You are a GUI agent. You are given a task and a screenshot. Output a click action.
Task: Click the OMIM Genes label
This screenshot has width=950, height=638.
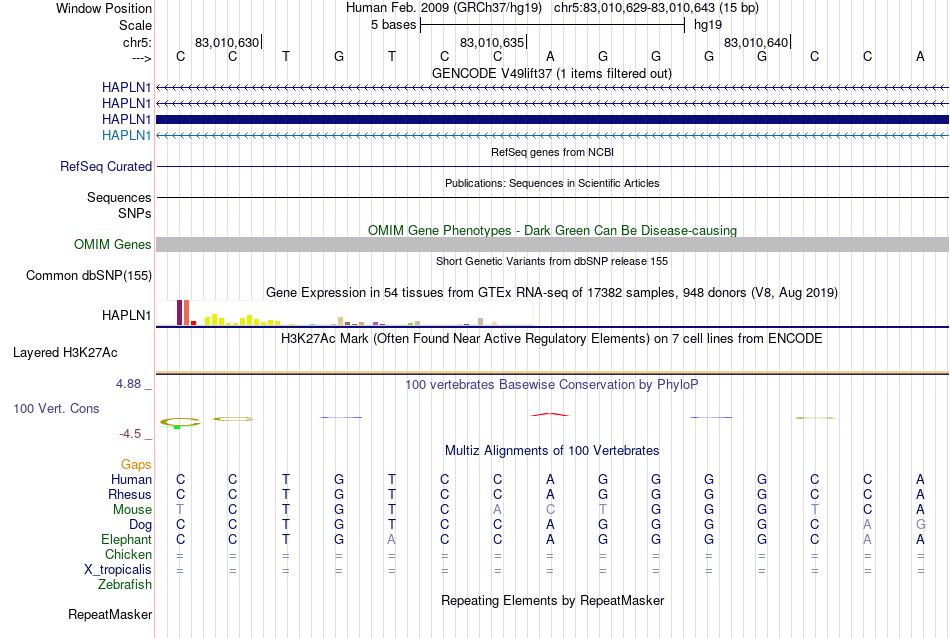coord(112,244)
